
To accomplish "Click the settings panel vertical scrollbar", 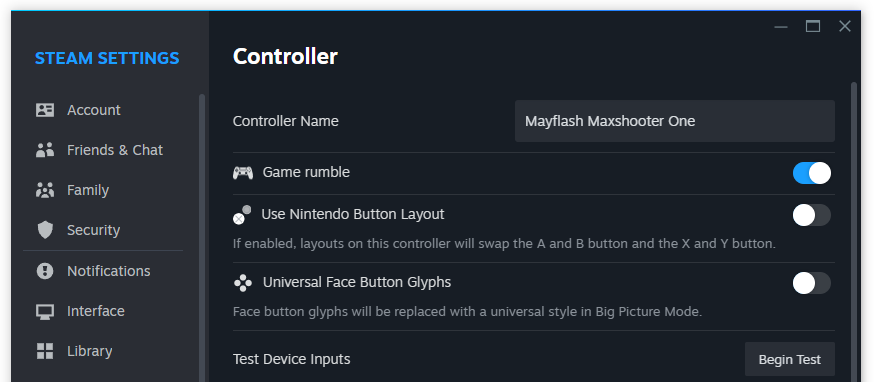I will [x=854, y=231].
